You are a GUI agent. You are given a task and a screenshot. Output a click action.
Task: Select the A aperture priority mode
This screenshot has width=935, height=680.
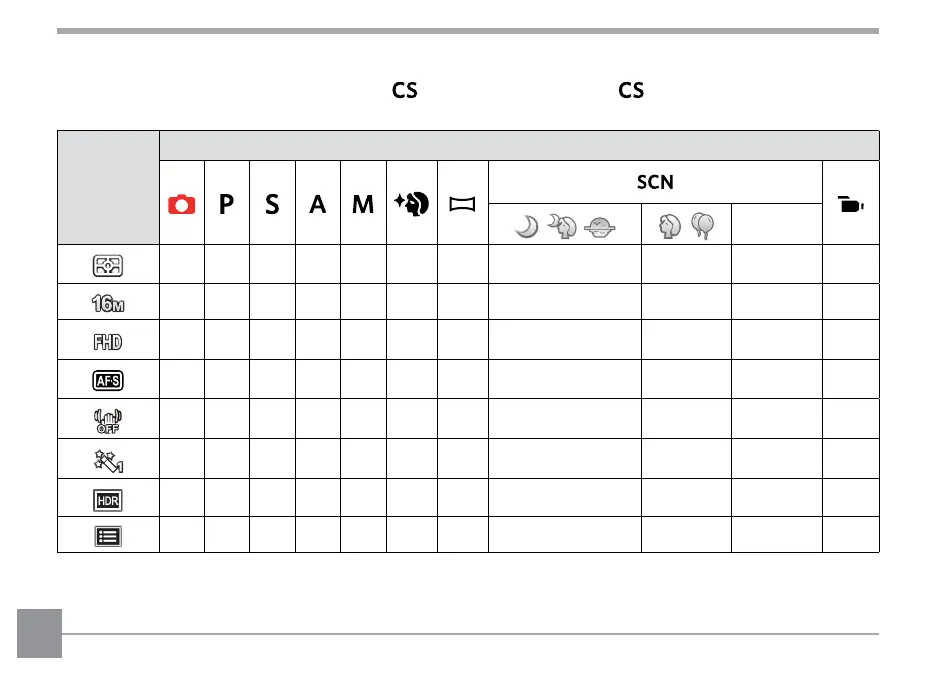point(318,204)
